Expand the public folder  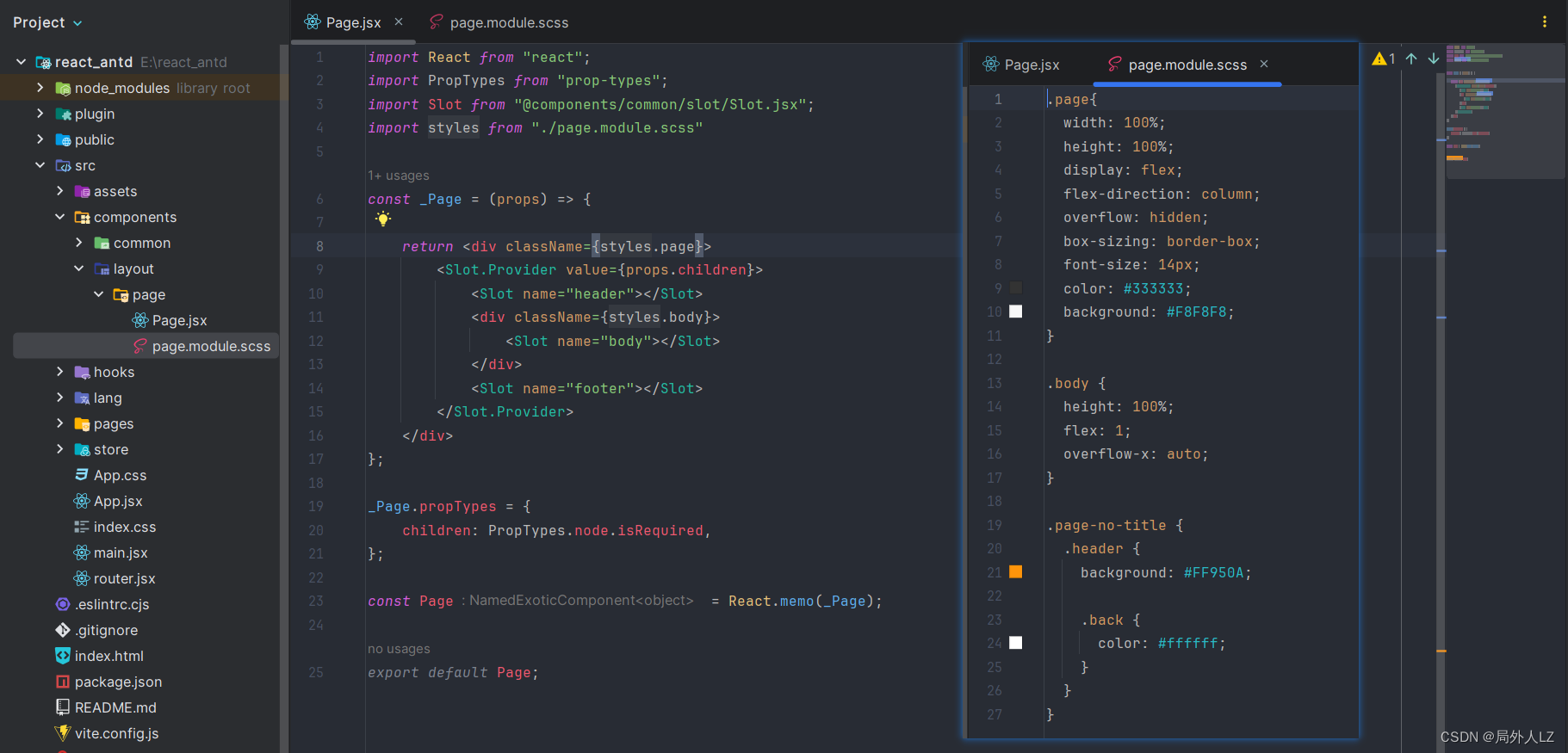pyautogui.click(x=40, y=139)
